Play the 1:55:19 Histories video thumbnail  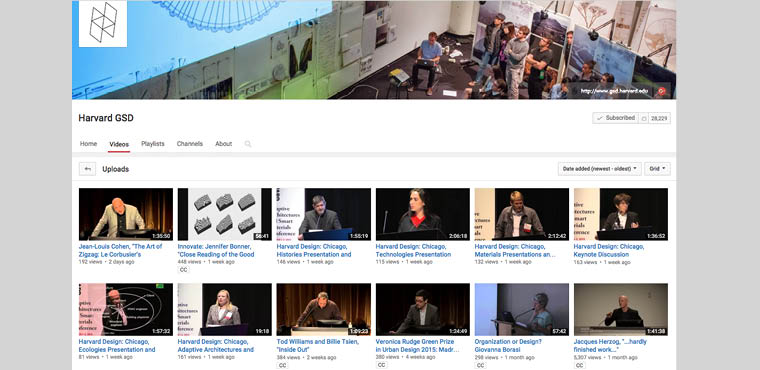tap(324, 214)
